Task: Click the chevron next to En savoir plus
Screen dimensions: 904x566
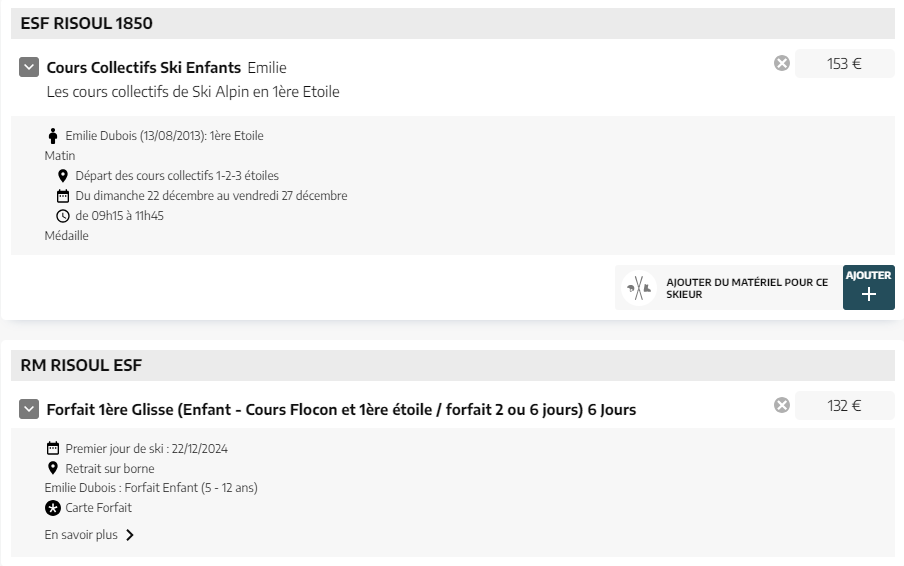Action: click(130, 535)
